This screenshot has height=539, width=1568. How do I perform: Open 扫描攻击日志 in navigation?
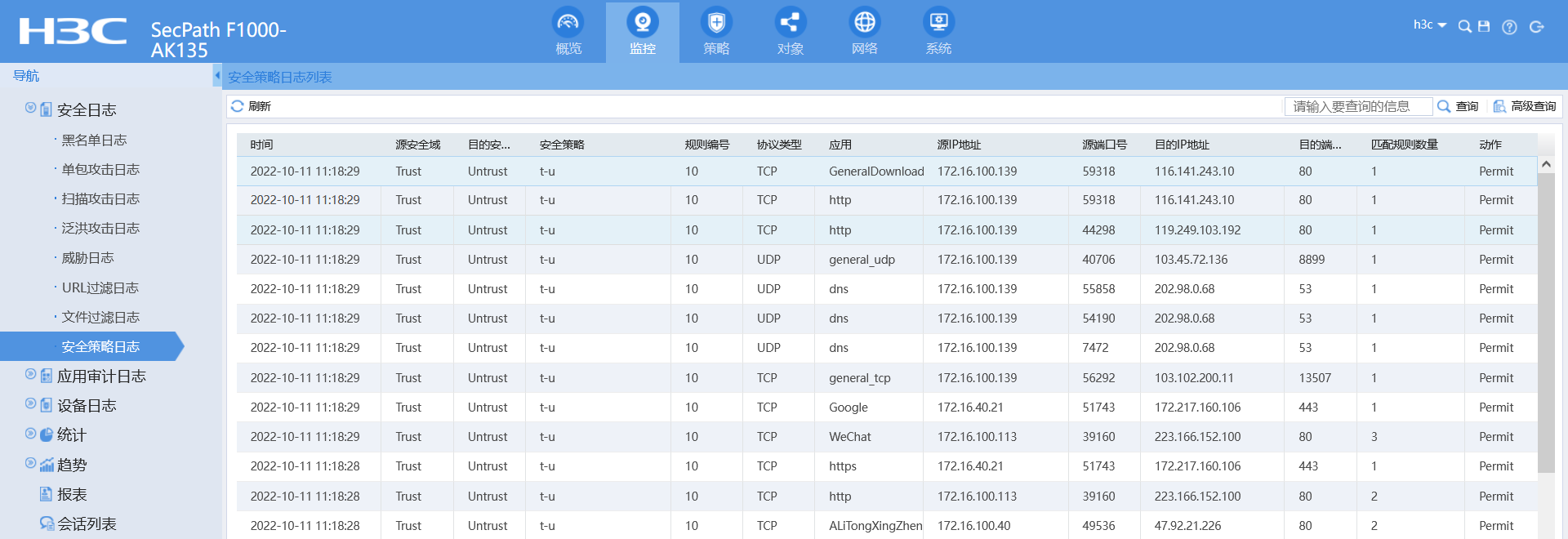(100, 198)
